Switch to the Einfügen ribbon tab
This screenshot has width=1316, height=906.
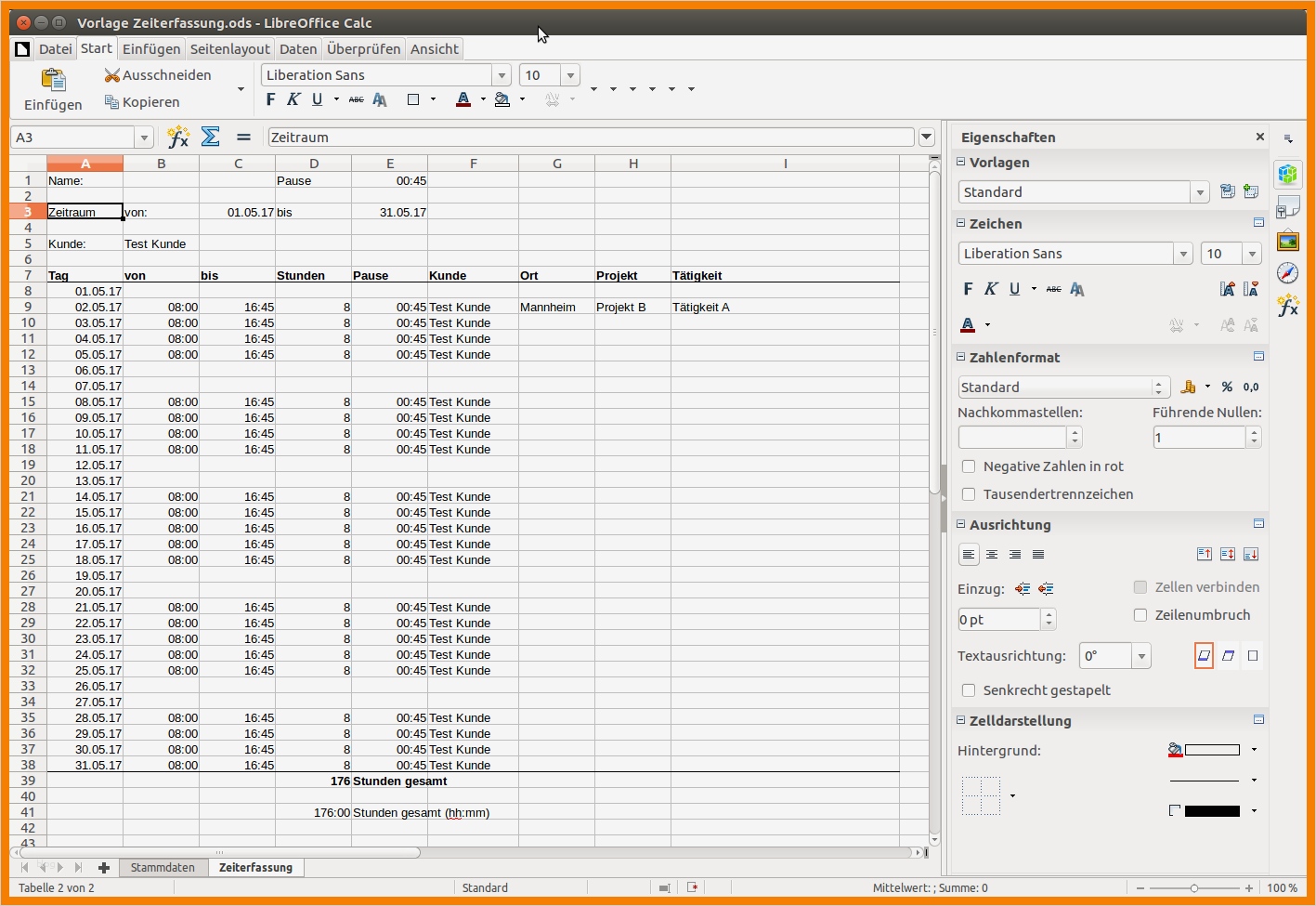coord(151,48)
